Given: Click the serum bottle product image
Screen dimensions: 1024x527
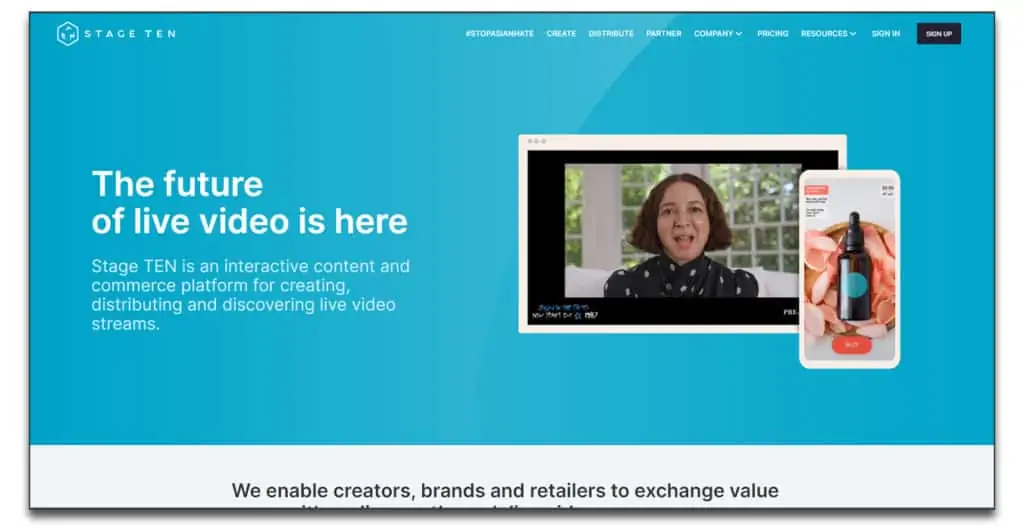Looking at the screenshot, I should (x=853, y=265).
